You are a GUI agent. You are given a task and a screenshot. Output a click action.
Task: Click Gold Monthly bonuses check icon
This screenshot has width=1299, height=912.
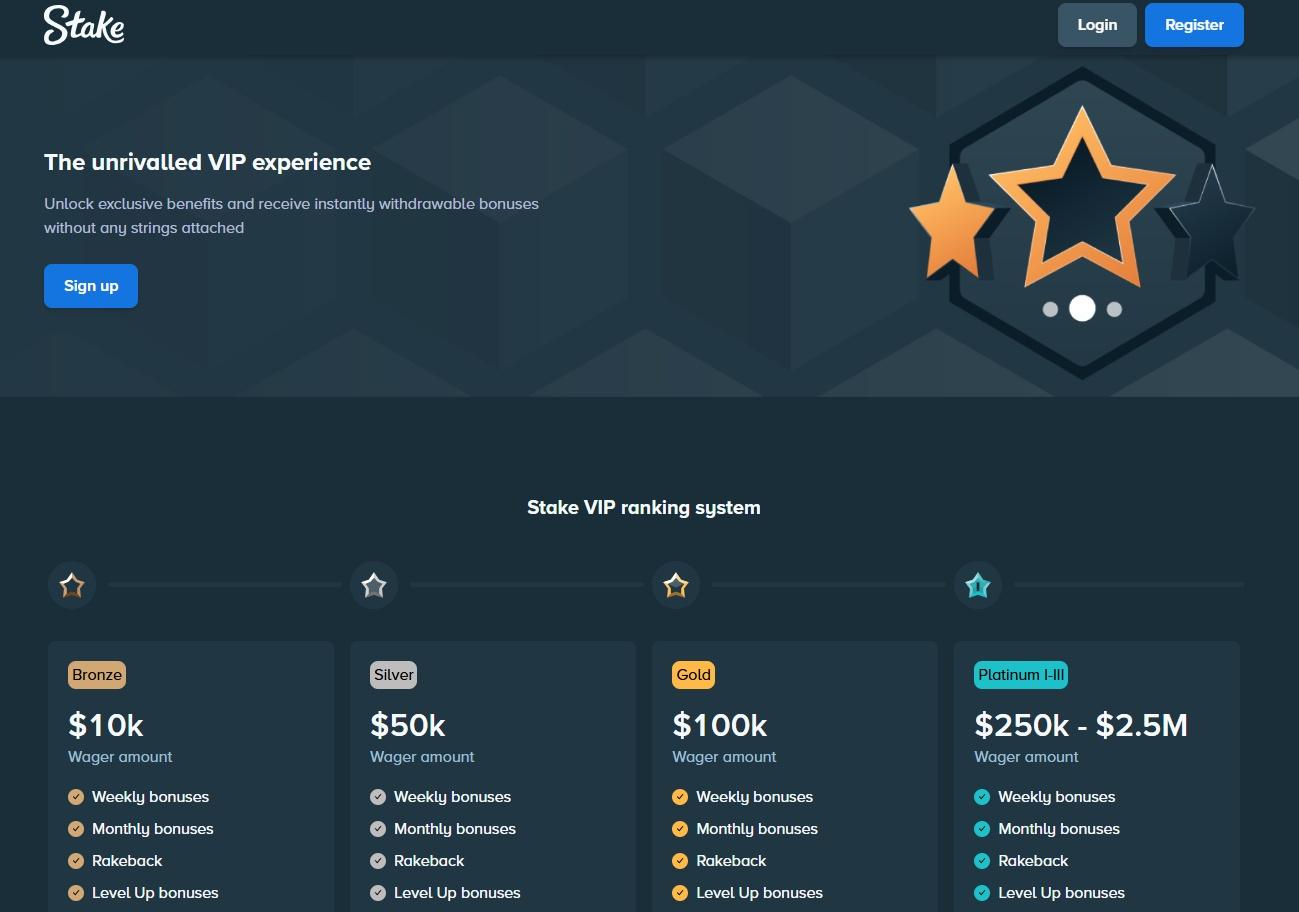point(680,829)
